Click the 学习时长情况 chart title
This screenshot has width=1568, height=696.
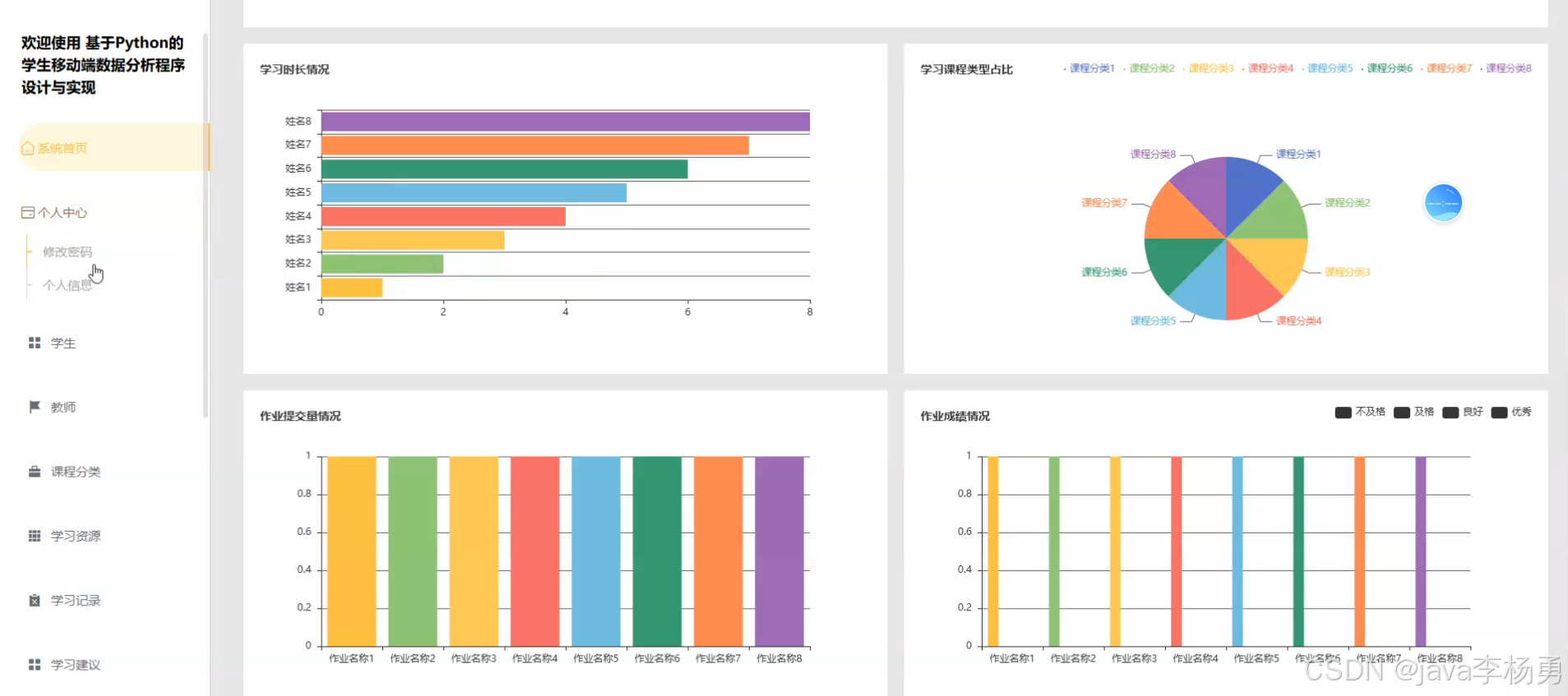[294, 70]
